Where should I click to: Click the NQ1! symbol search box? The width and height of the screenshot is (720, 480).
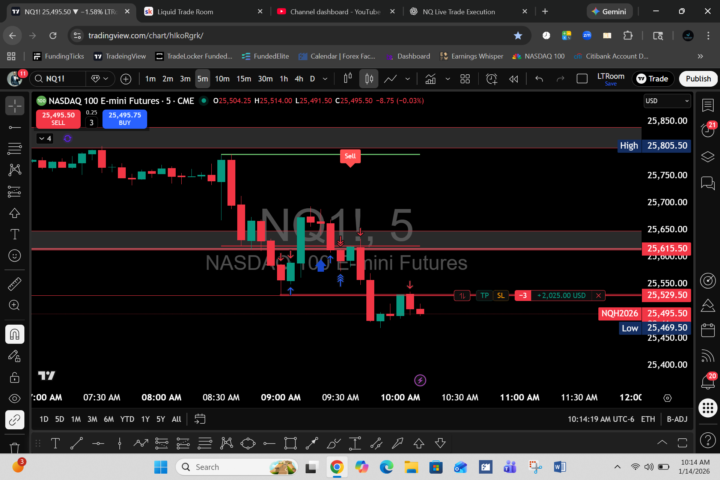(57, 79)
